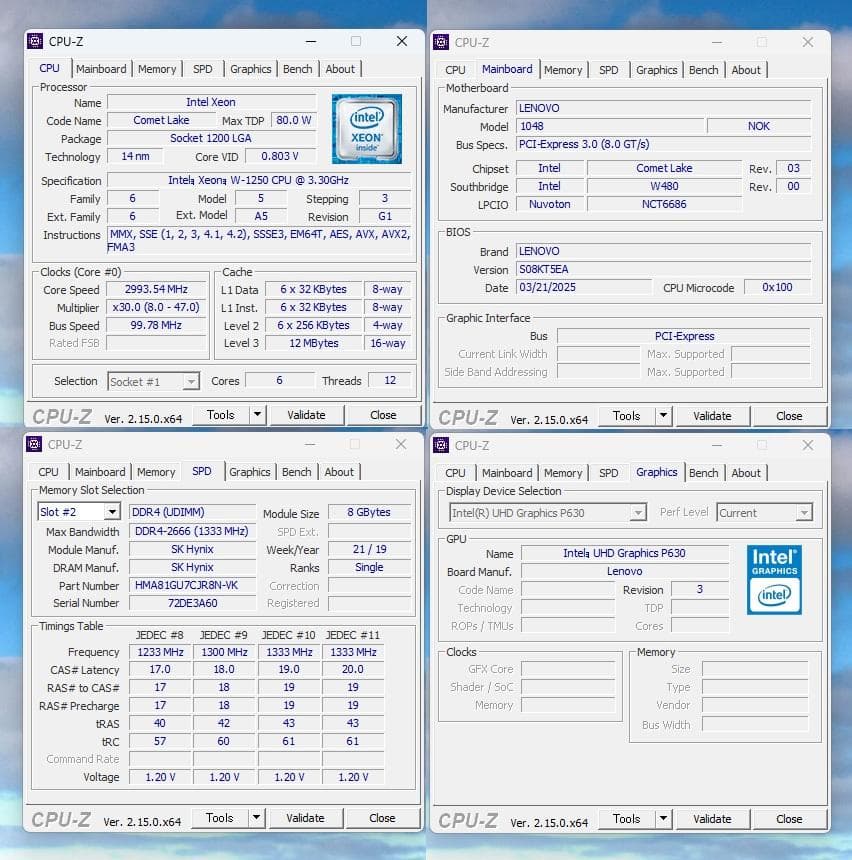Screen dimensions: 852x860
Task: Click the CPU-Z icon in Mainboard window titlebar
Action: 440,43
